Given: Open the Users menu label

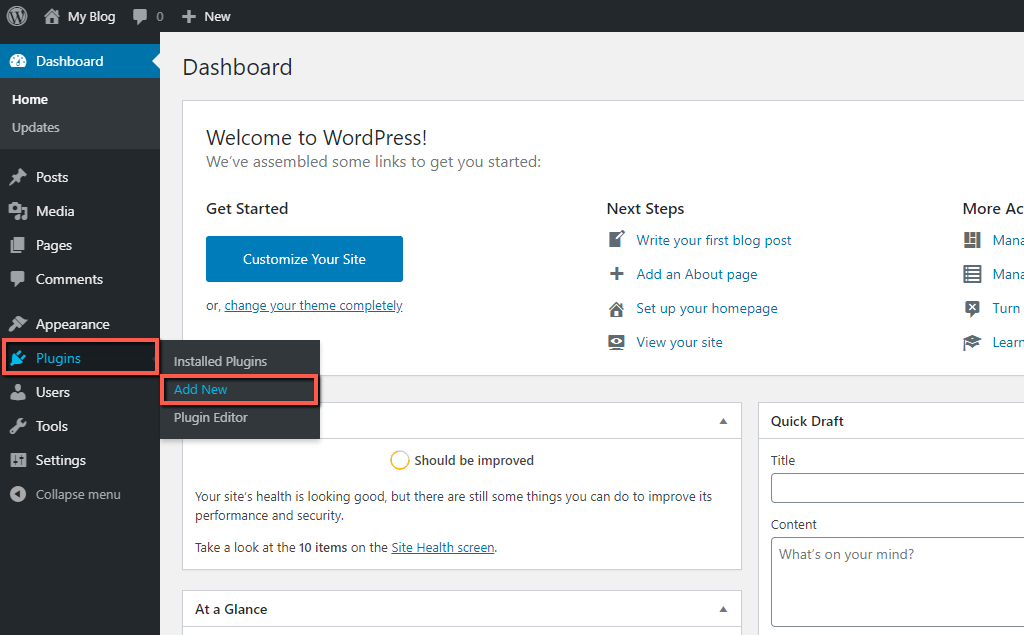Looking at the screenshot, I should [52, 392].
